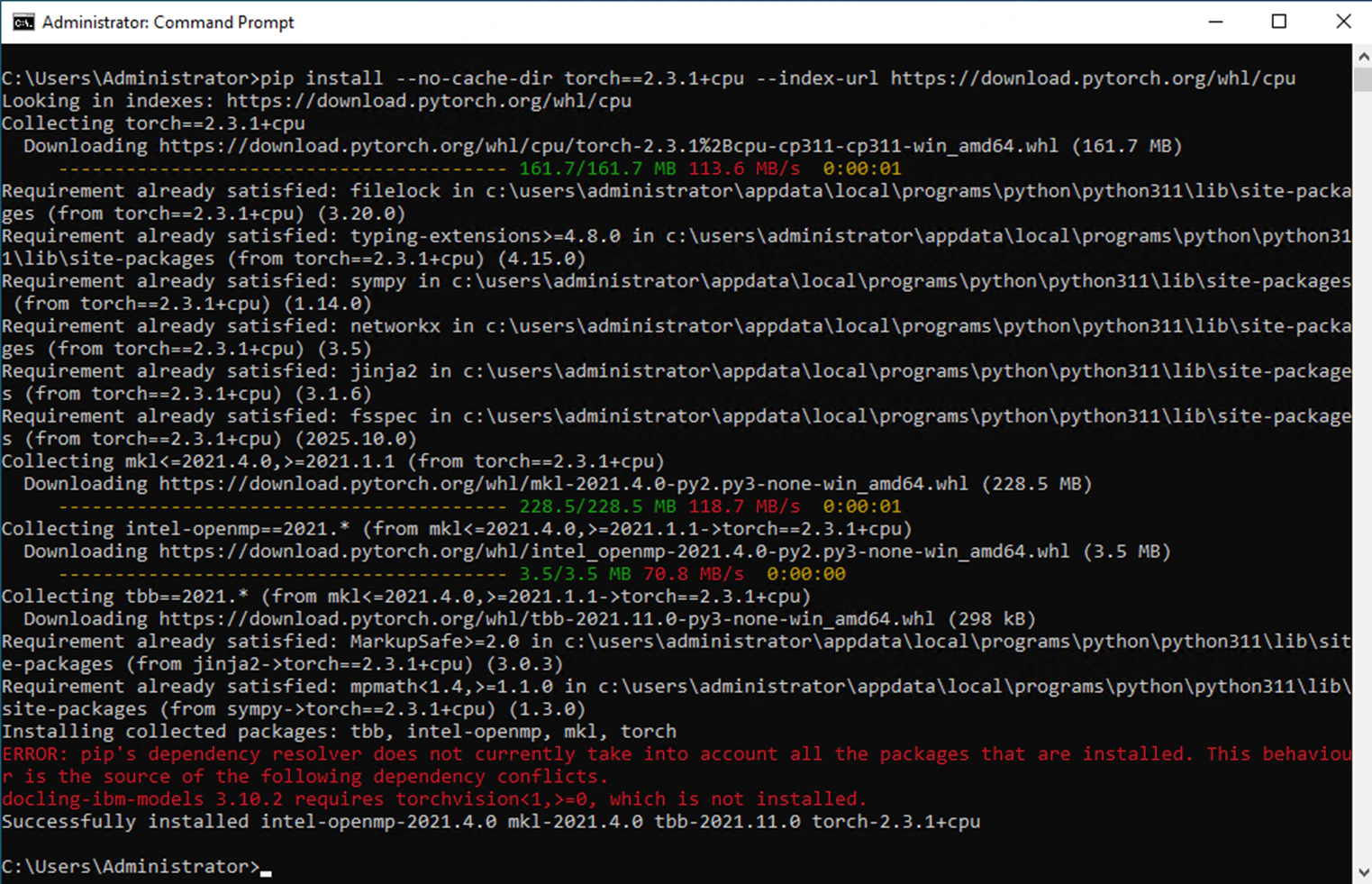The height and width of the screenshot is (884, 1372).
Task: Minimize the Command Prompt window
Action: click(1215, 22)
